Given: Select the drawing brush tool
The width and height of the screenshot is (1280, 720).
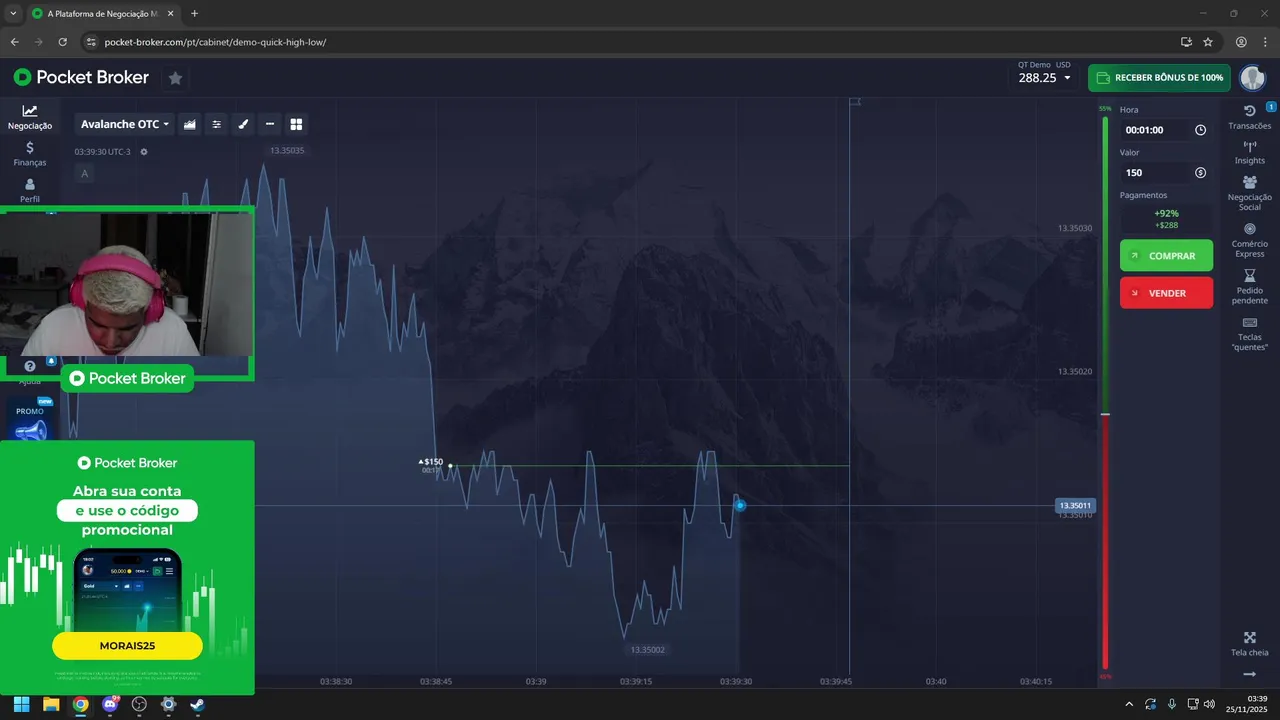Looking at the screenshot, I should (x=243, y=124).
